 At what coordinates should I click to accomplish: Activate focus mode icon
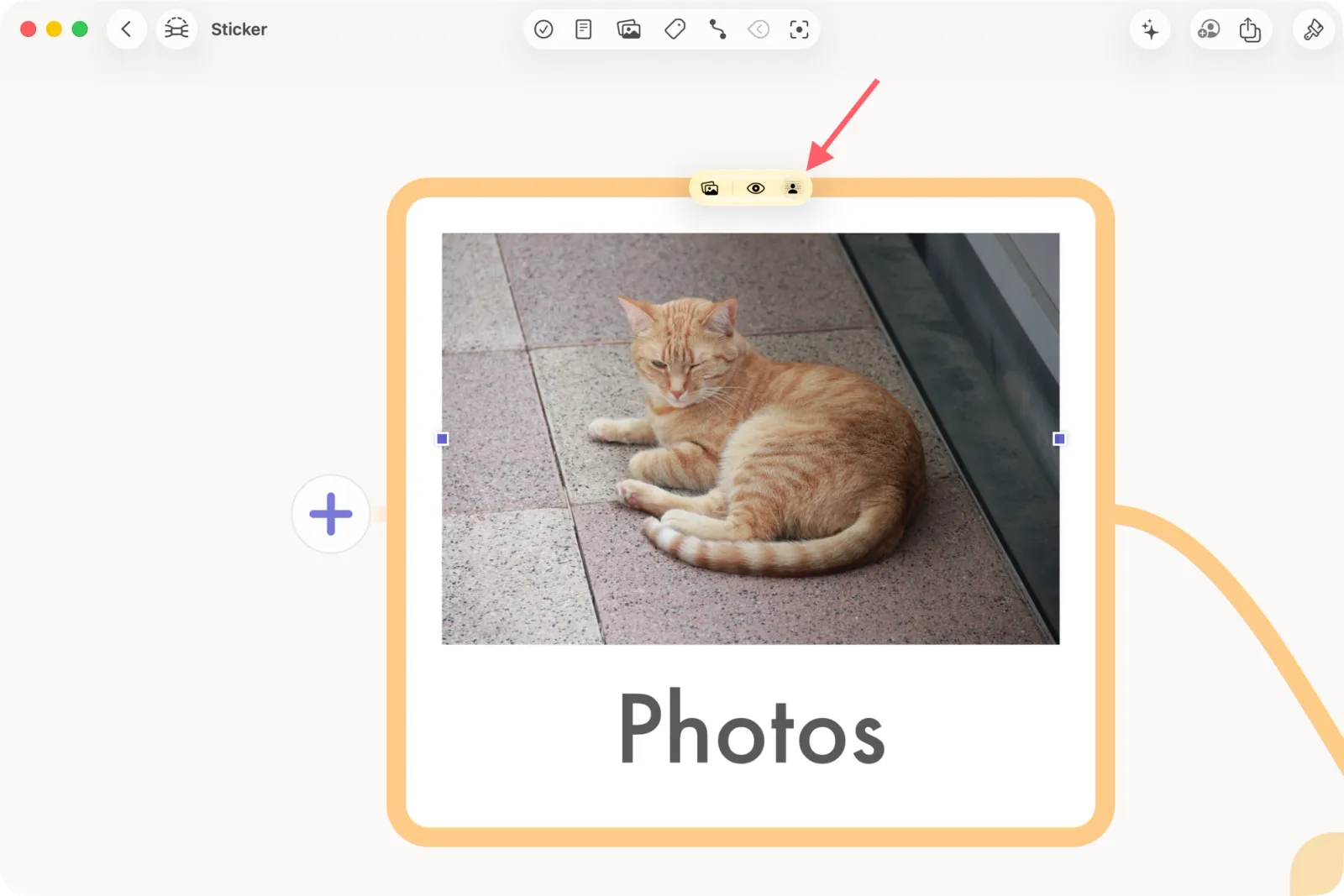(x=800, y=29)
